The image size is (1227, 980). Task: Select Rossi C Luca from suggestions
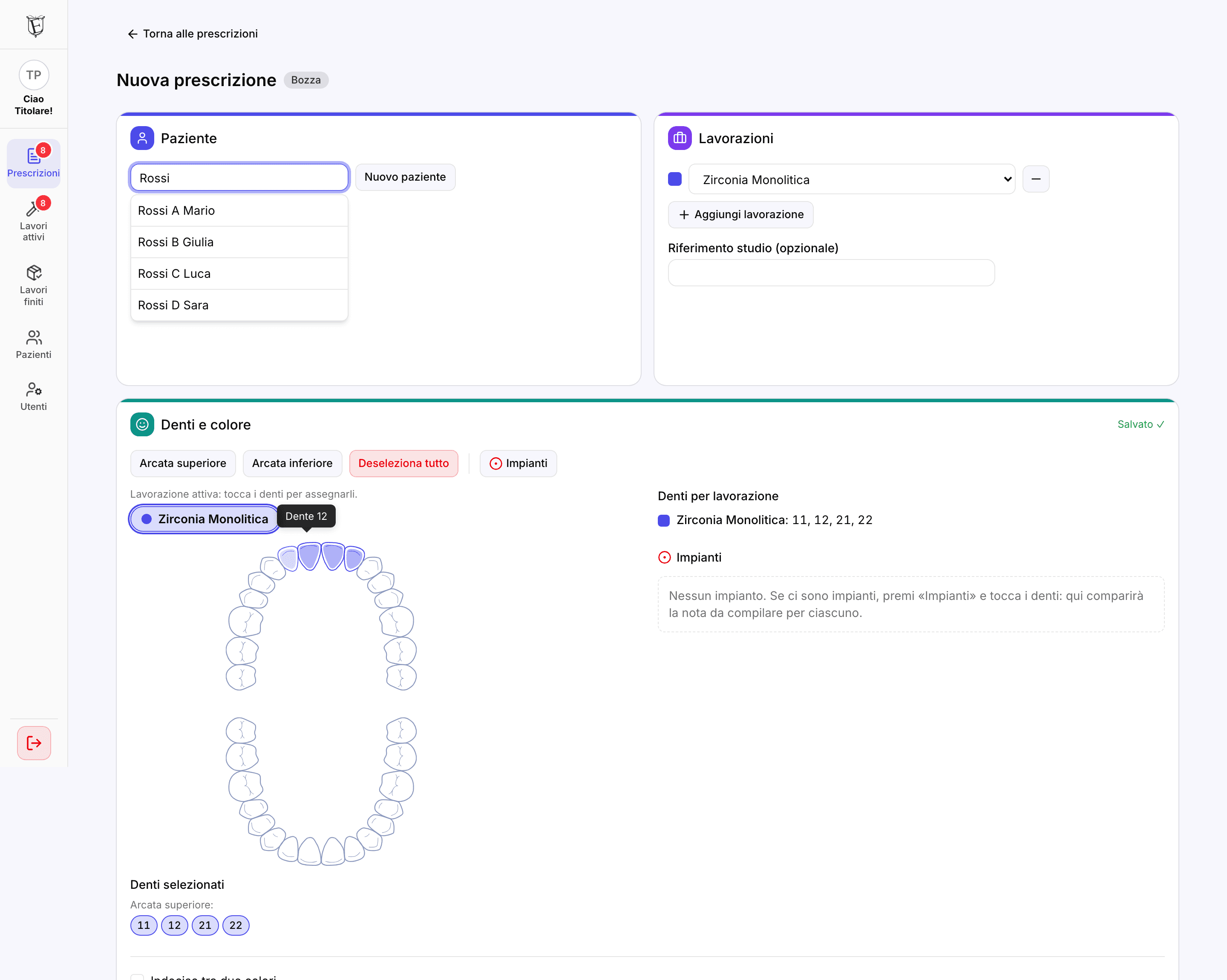pos(239,274)
